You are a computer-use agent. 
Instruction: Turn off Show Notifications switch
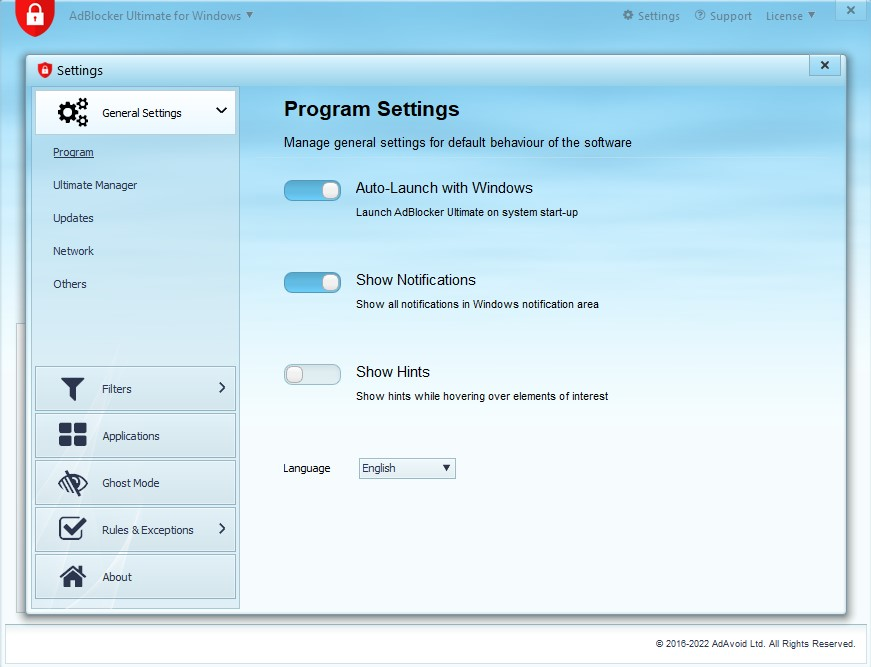click(312, 282)
